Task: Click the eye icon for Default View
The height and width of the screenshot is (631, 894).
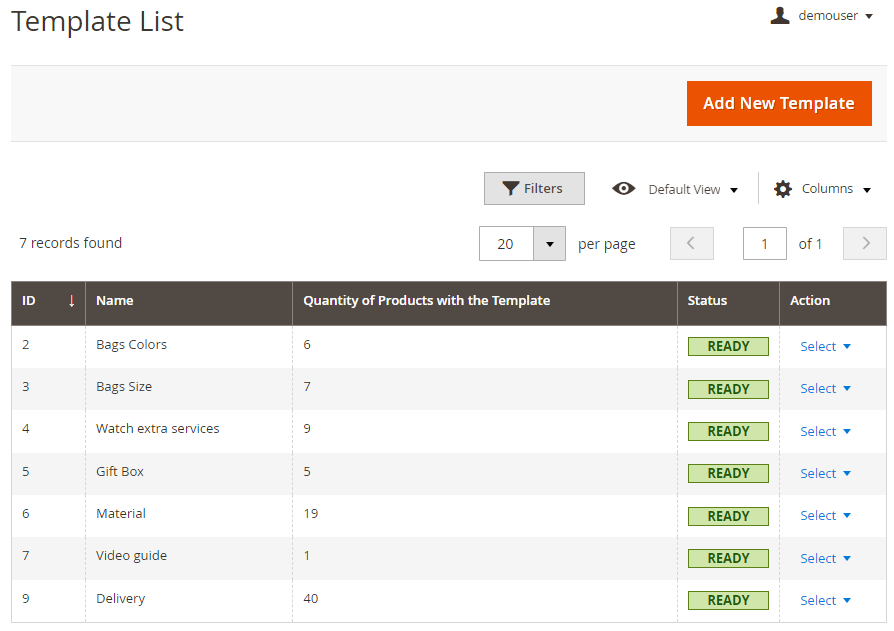Action: (623, 189)
